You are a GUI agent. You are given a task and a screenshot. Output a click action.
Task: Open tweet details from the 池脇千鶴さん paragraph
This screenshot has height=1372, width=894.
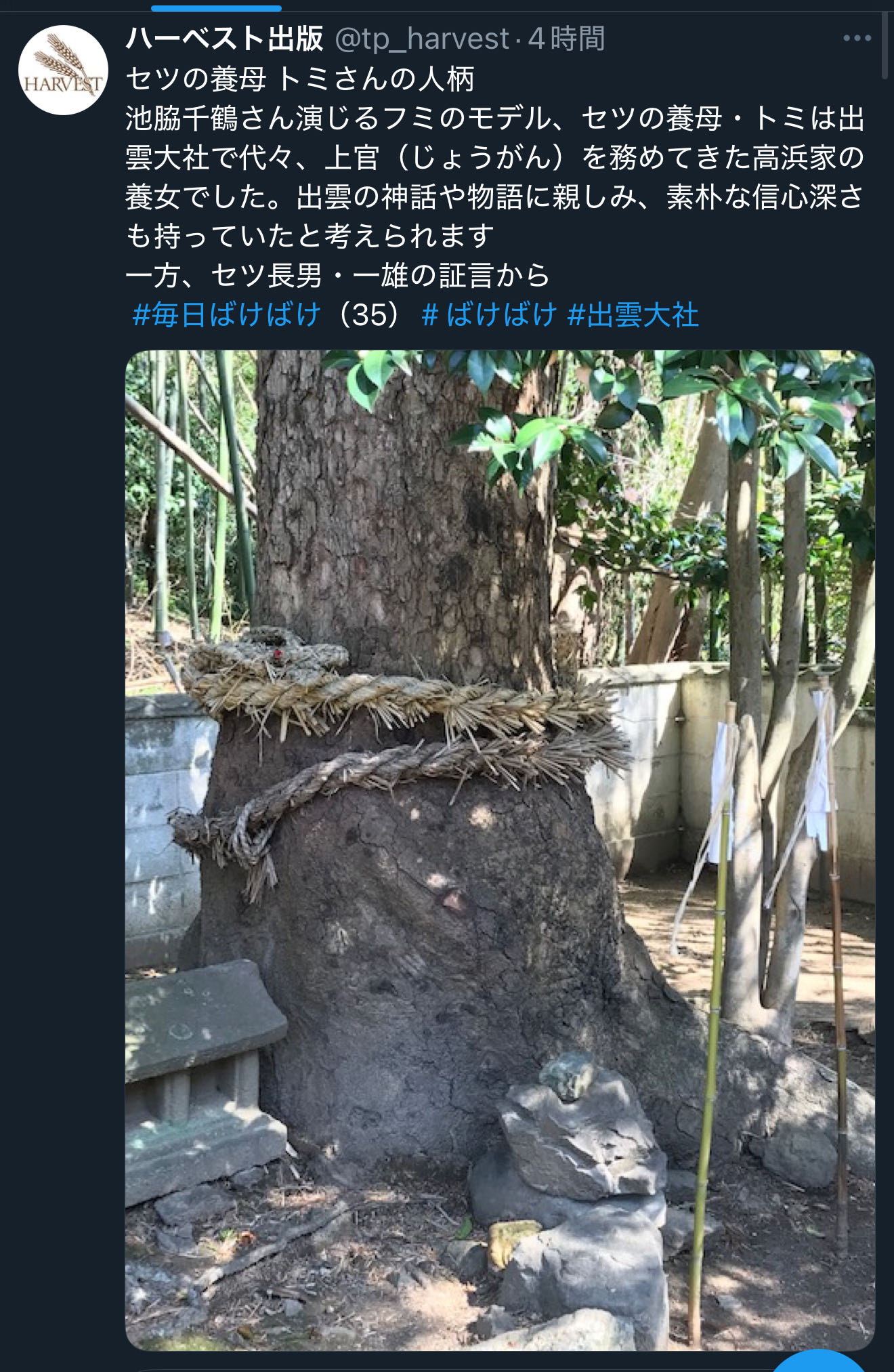pos(495,158)
